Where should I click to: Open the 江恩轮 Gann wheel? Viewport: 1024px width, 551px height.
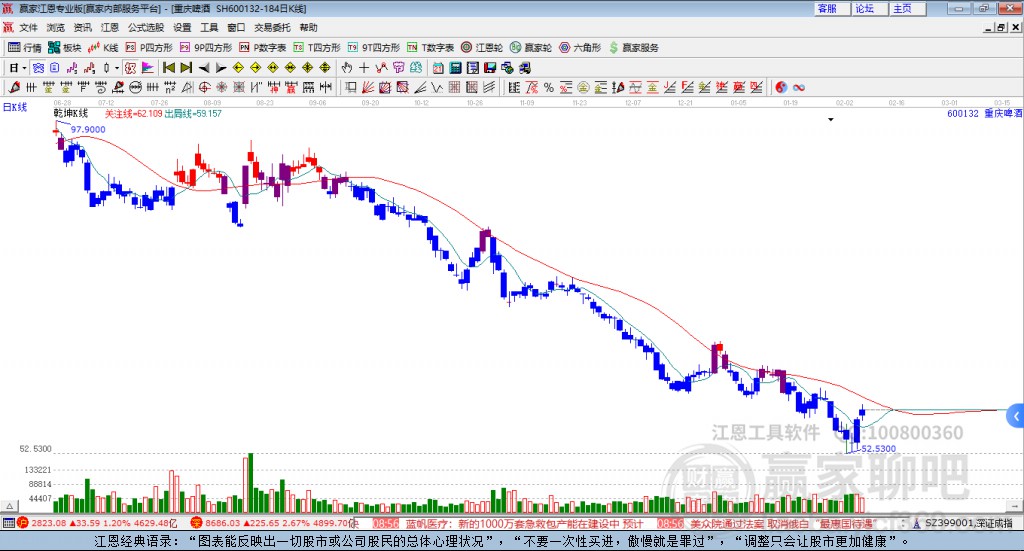(x=482, y=48)
